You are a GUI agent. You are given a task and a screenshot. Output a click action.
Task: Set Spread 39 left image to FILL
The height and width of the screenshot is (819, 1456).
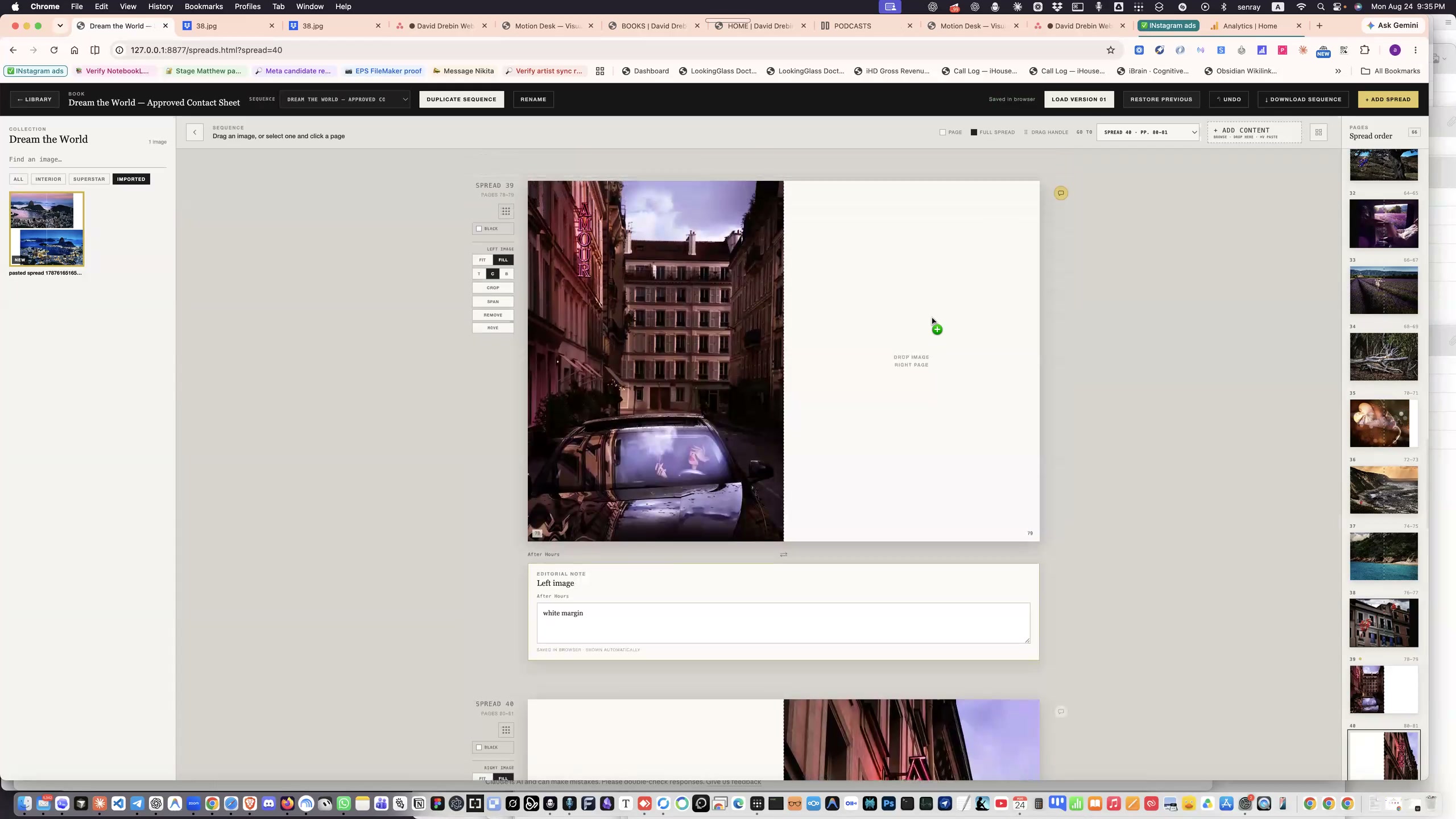(503, 260)
